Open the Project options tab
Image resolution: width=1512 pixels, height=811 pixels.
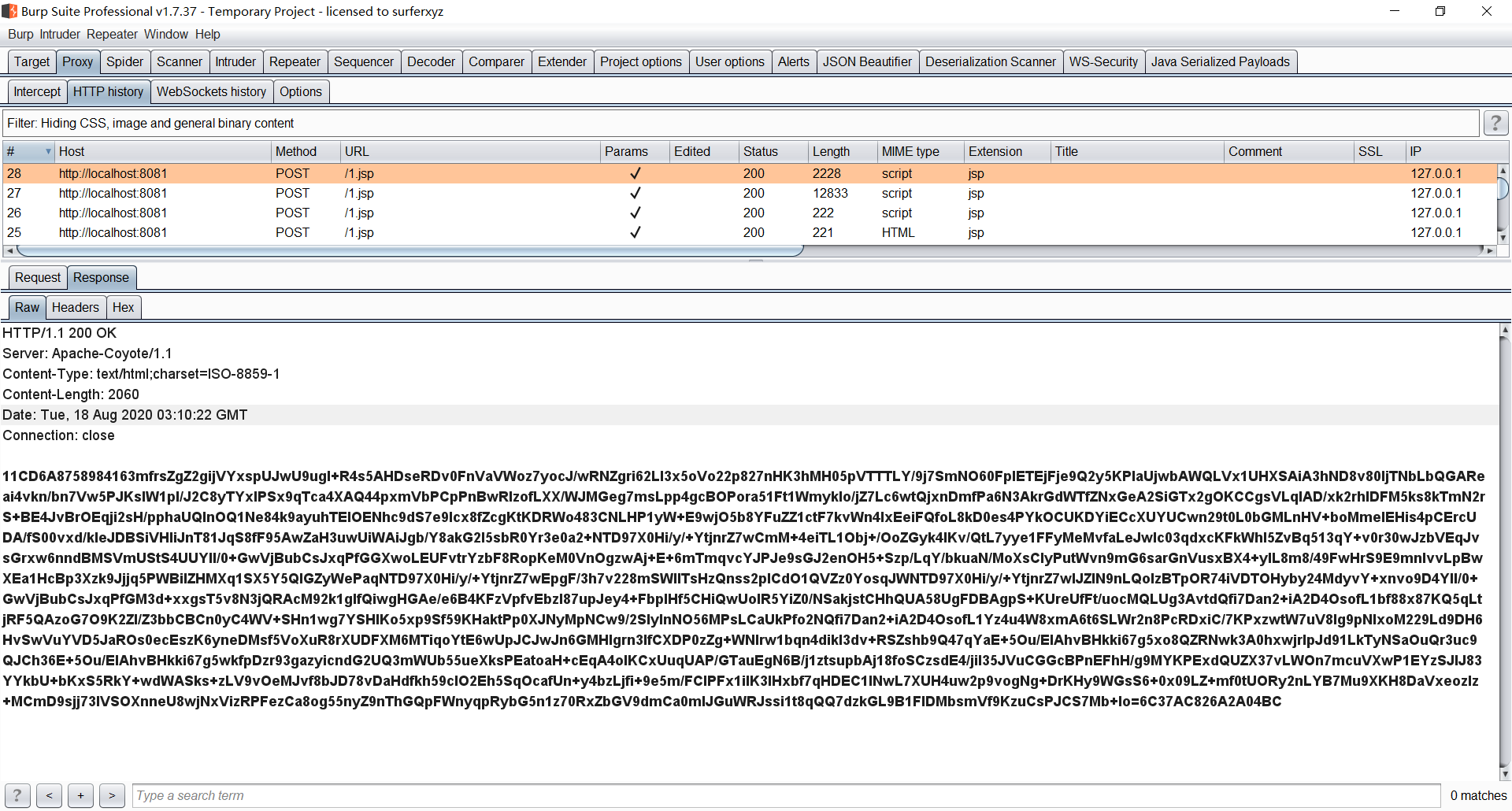641,61
